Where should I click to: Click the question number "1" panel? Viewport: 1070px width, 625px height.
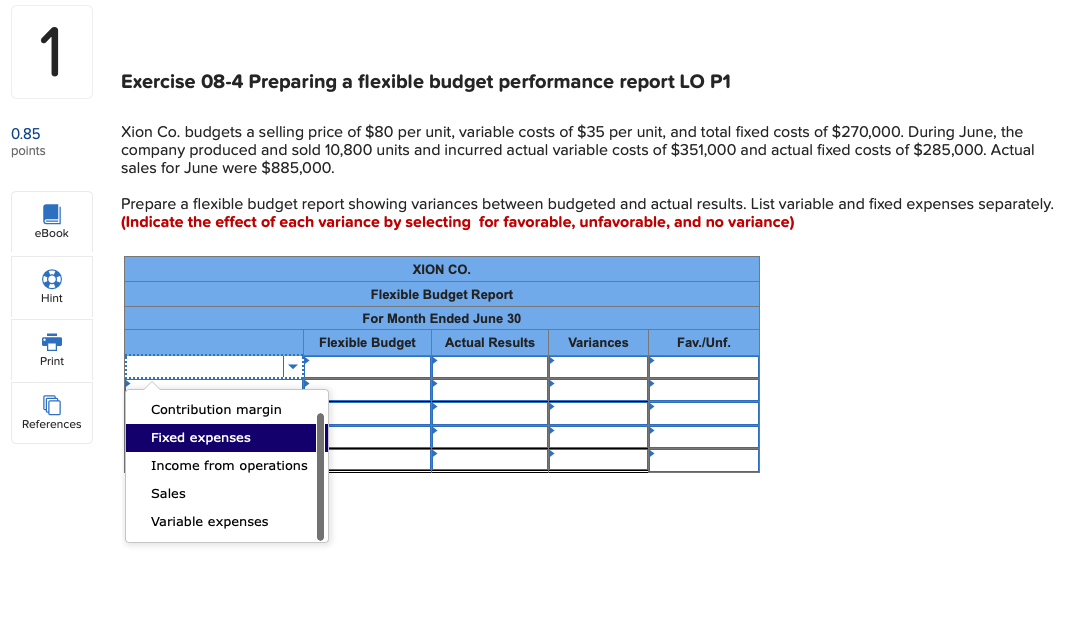51,51
